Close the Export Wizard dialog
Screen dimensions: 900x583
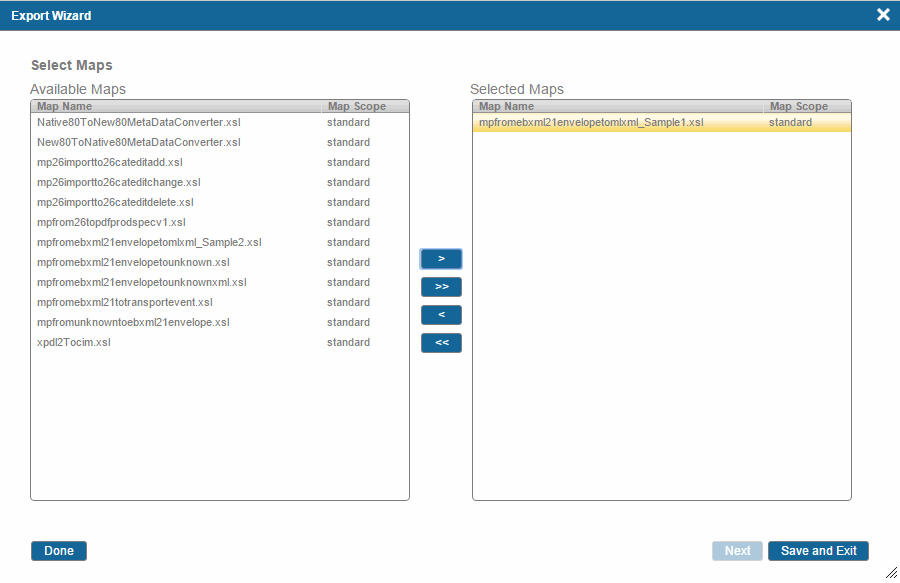point(883,15)
